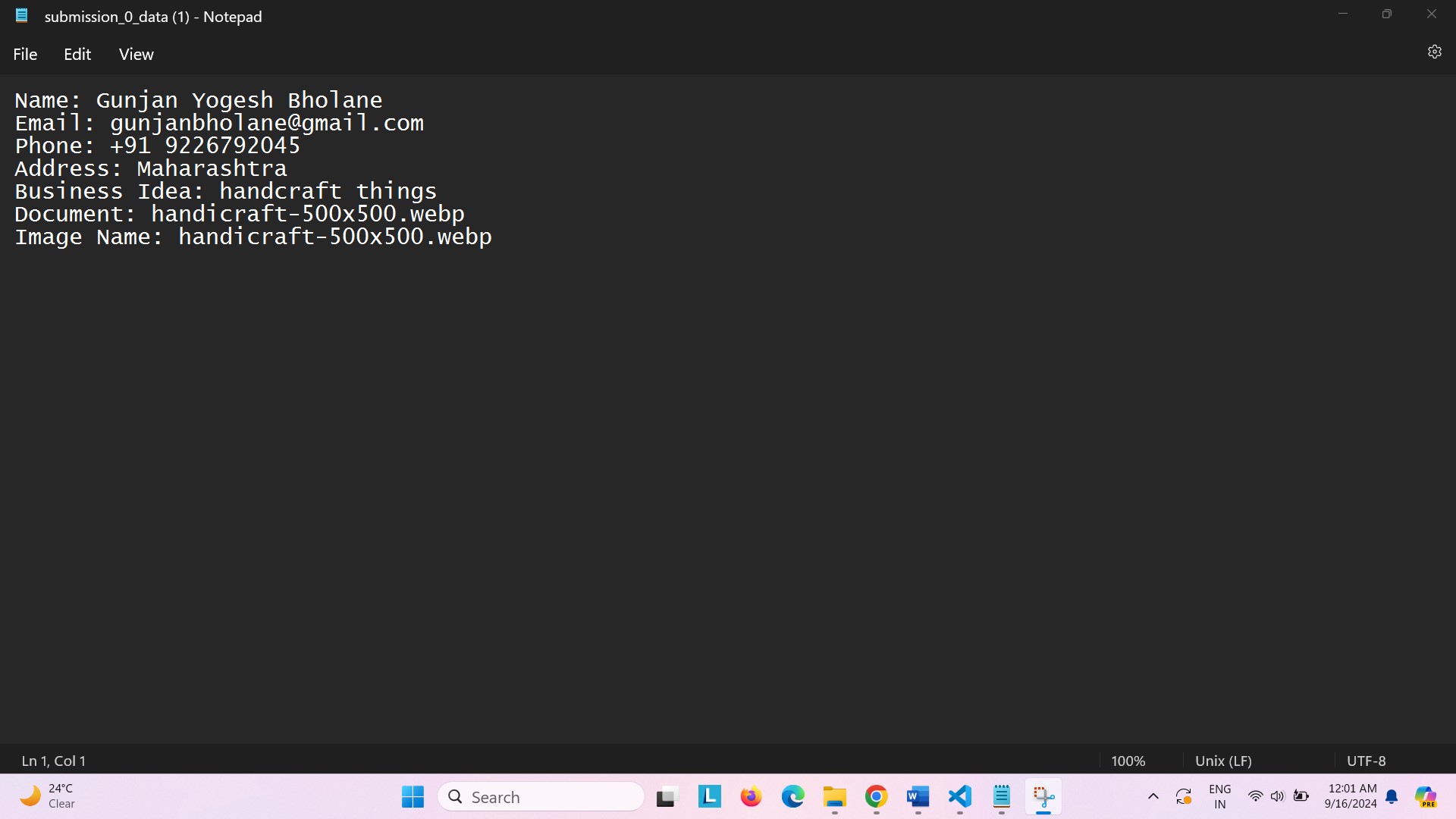Open Google Chrome from the taskbar
The height and width of the screenshot is (819, 1456).
click(x=876, y=797)
